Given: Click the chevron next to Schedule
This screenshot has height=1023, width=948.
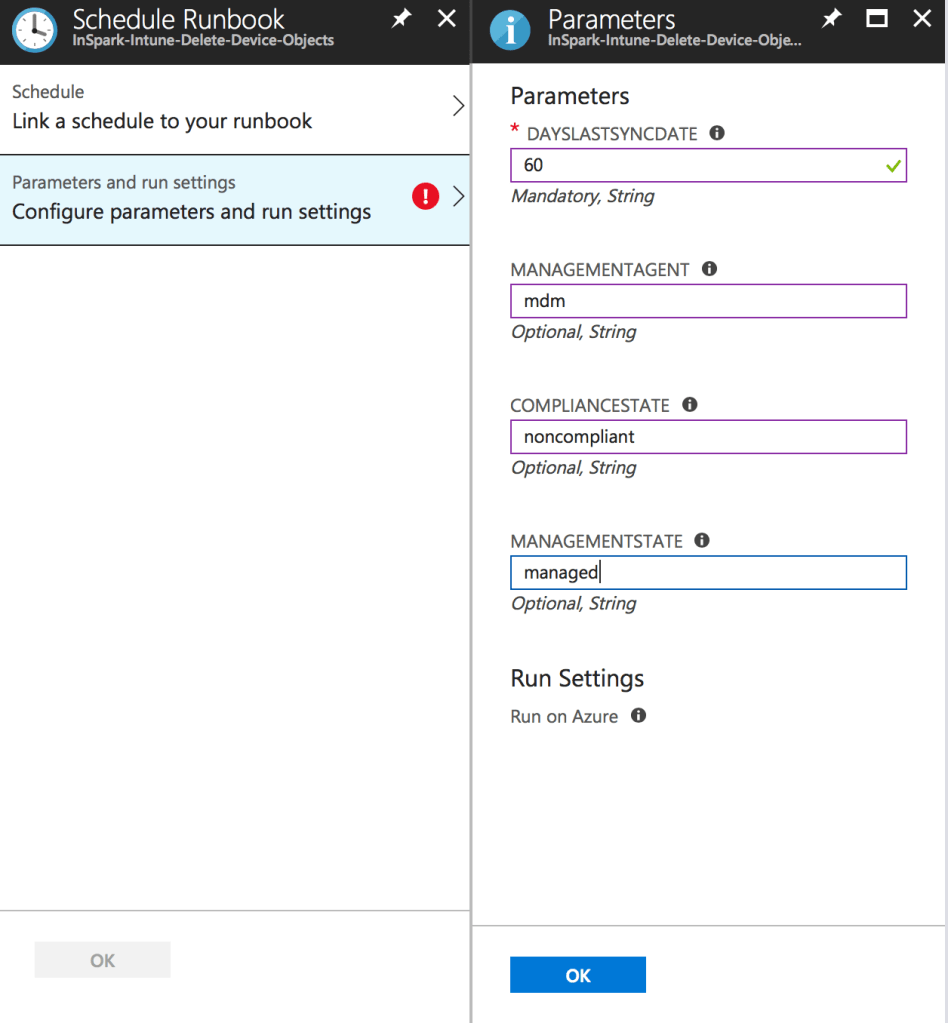Looking at the screenshot, I should (x=458, y=105).
